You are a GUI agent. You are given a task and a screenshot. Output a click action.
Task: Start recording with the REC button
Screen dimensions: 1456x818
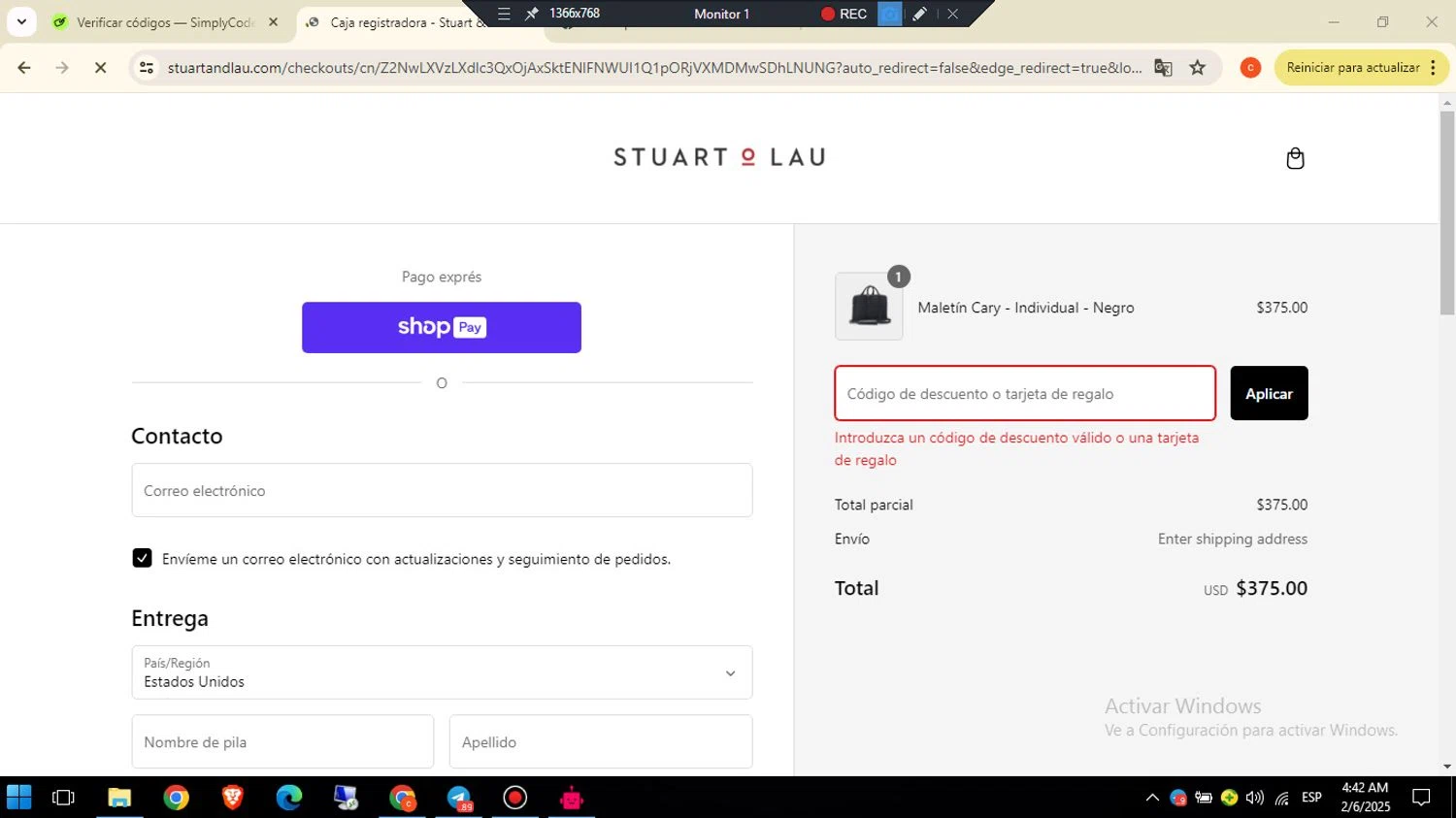(x=844, y=14)
